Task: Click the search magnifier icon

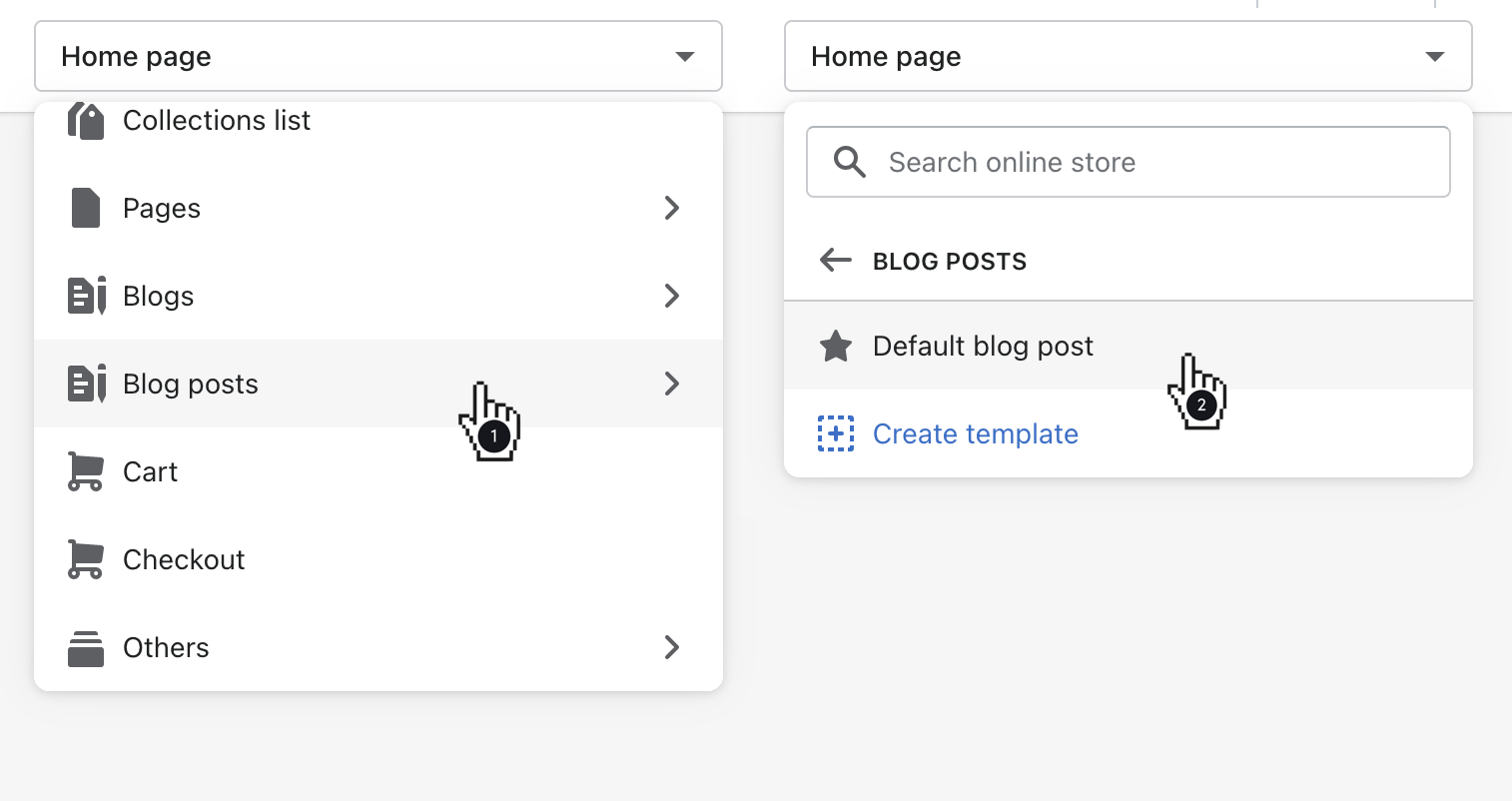Action: 848,161
